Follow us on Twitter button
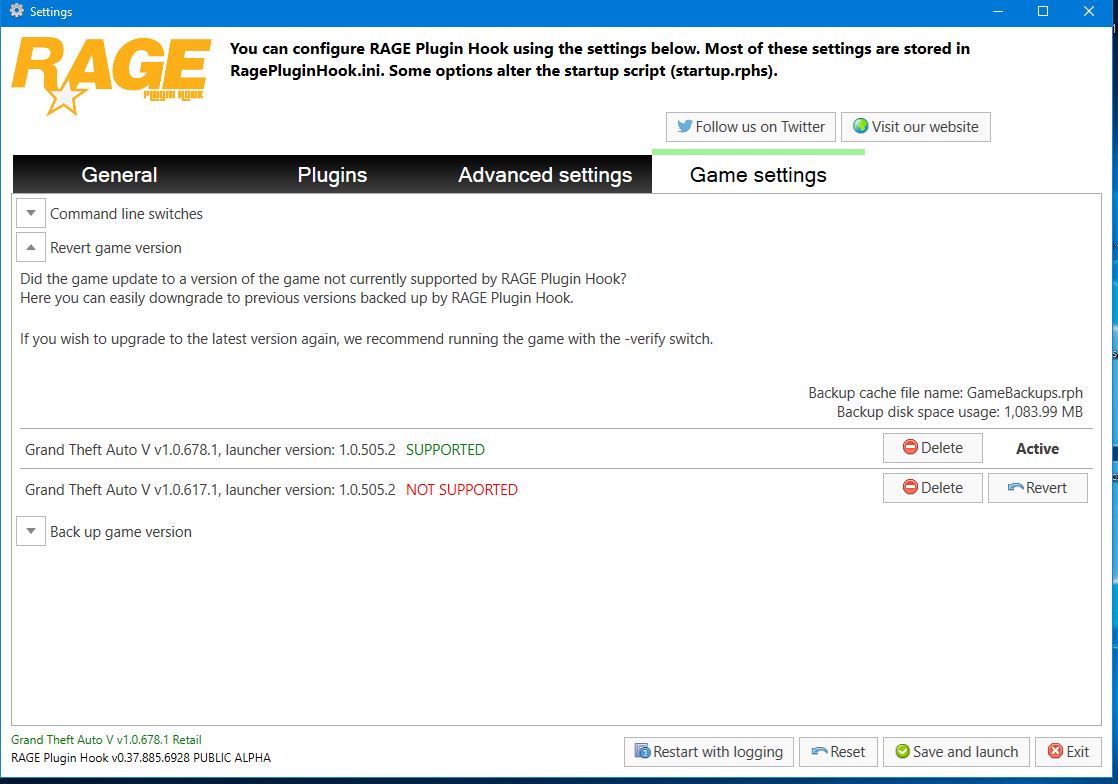 751,127
